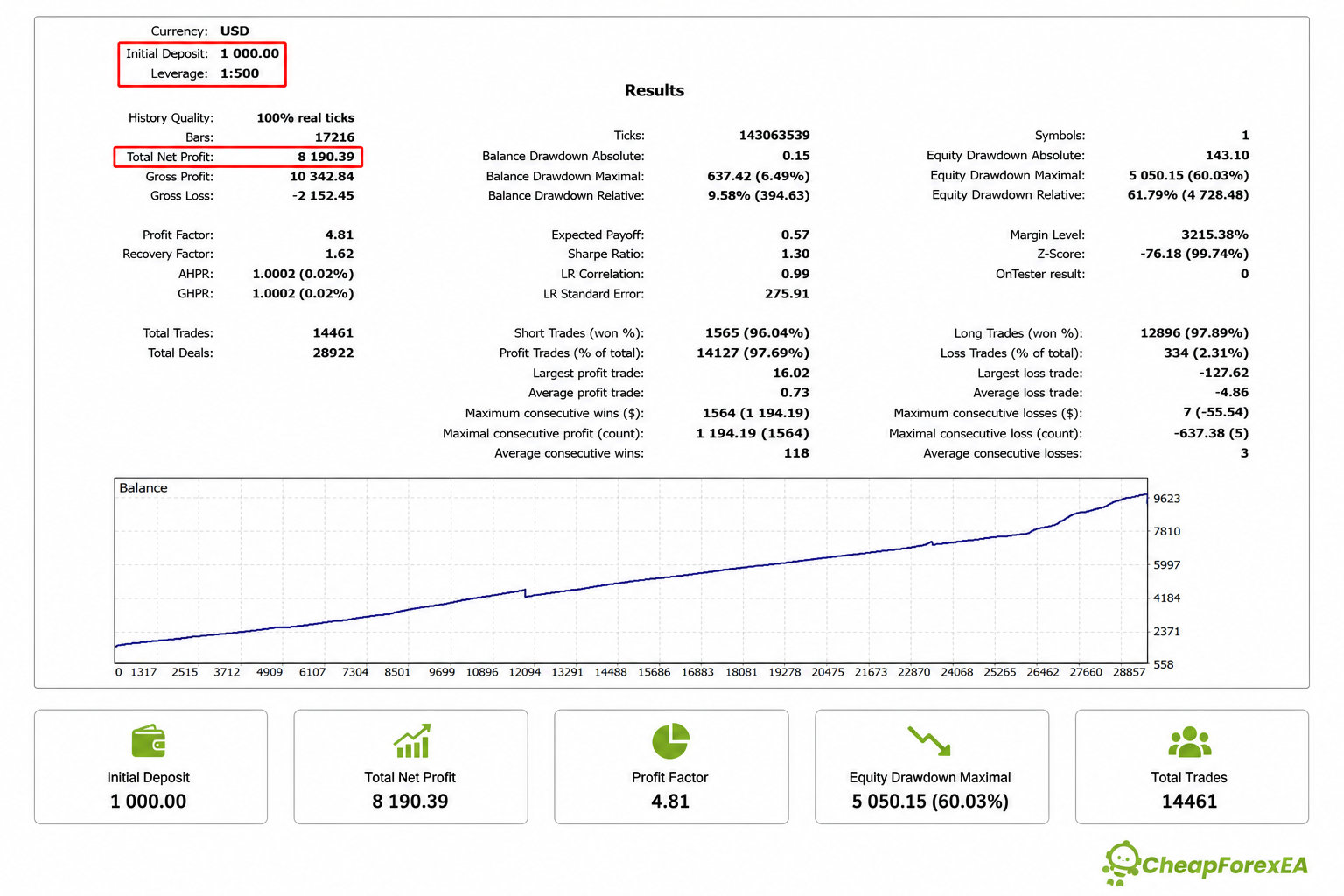Click the OnTester result label
Image resolution: width=1344 pixels, height=896 pixels.
(1040, 274)
